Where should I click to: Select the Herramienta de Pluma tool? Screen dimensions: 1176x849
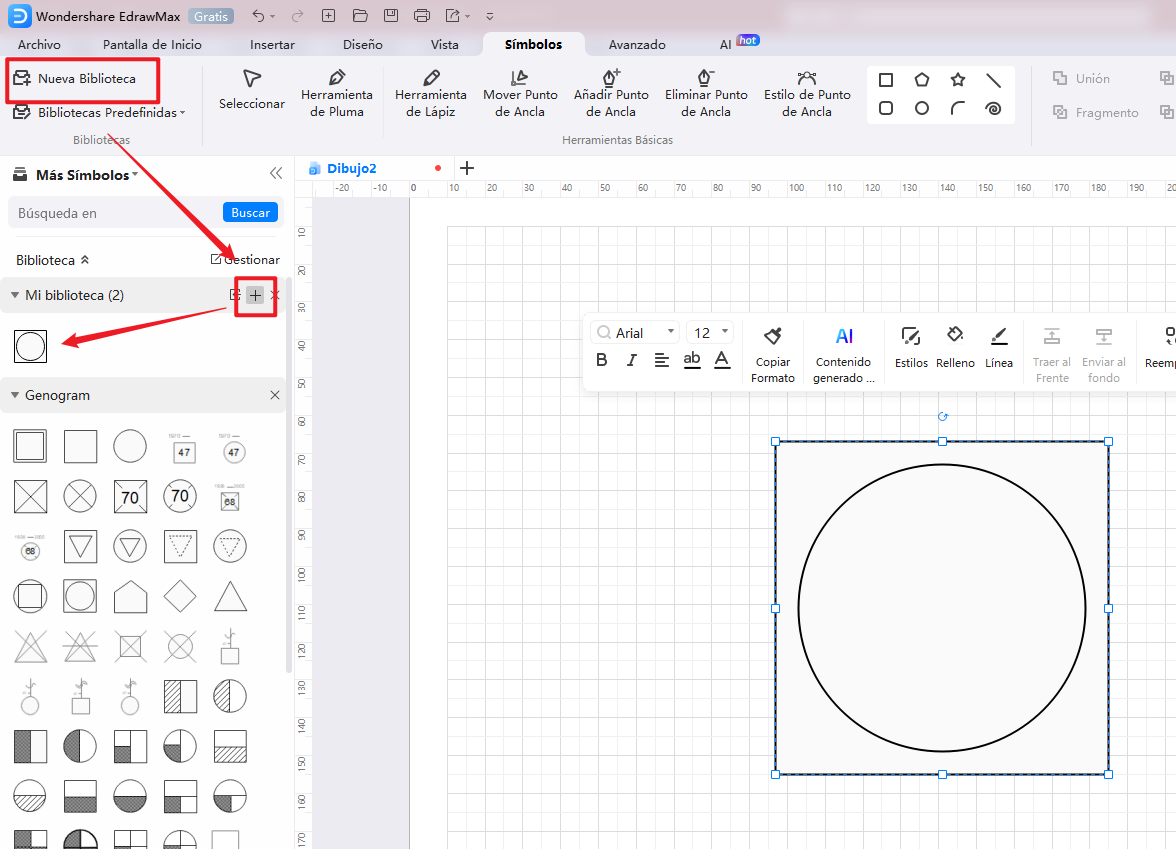click(336, 94)
